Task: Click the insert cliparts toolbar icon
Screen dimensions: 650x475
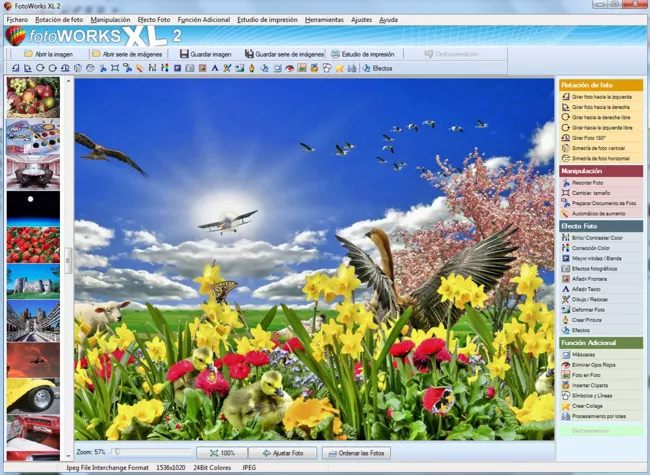Action: point(314,68)
